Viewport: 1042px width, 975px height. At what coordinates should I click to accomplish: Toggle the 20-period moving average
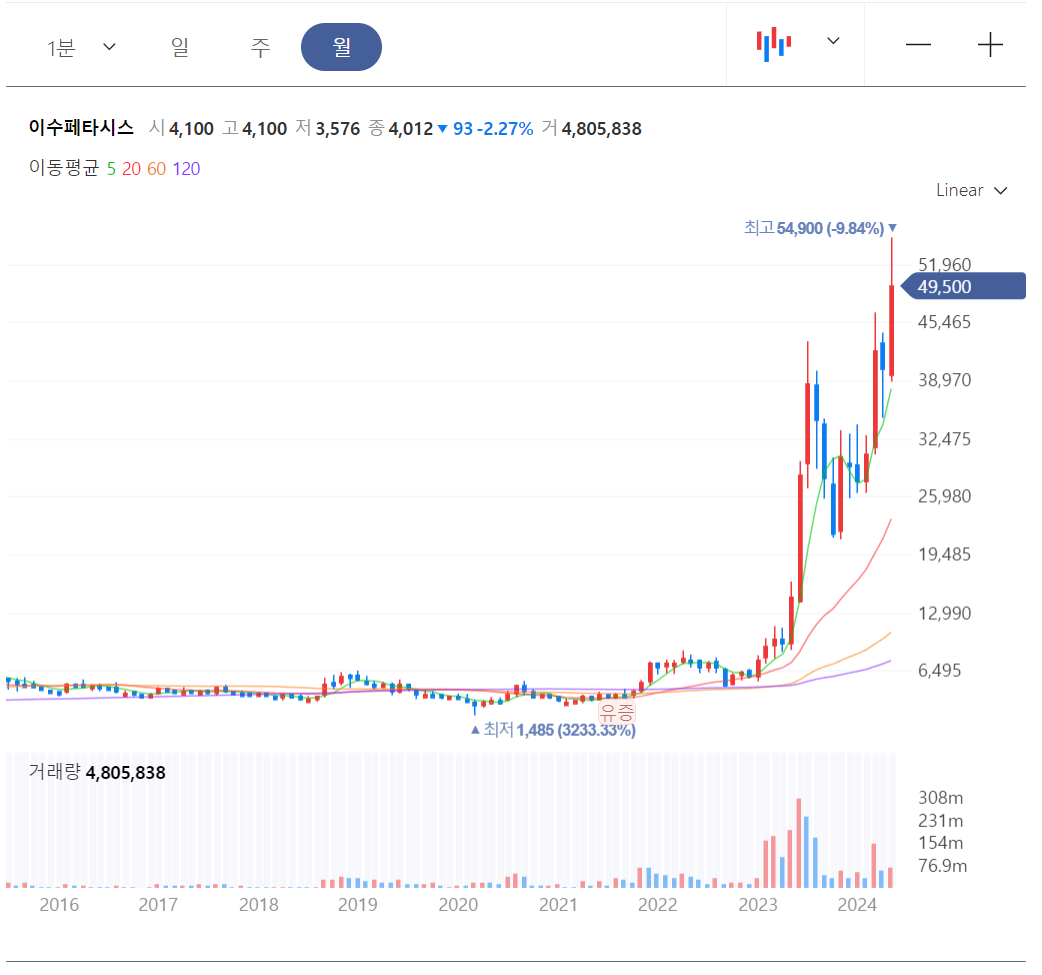131,169
